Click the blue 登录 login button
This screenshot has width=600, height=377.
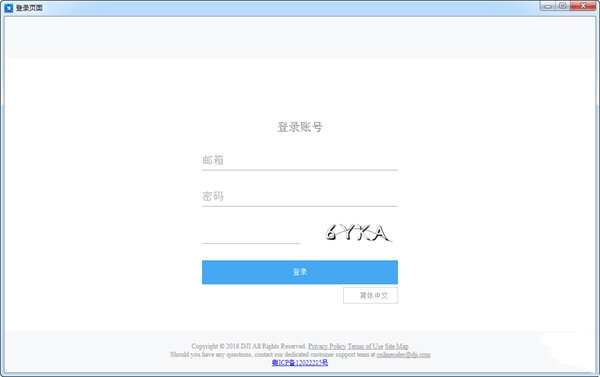pyautogui.click(x=300, y=272)
